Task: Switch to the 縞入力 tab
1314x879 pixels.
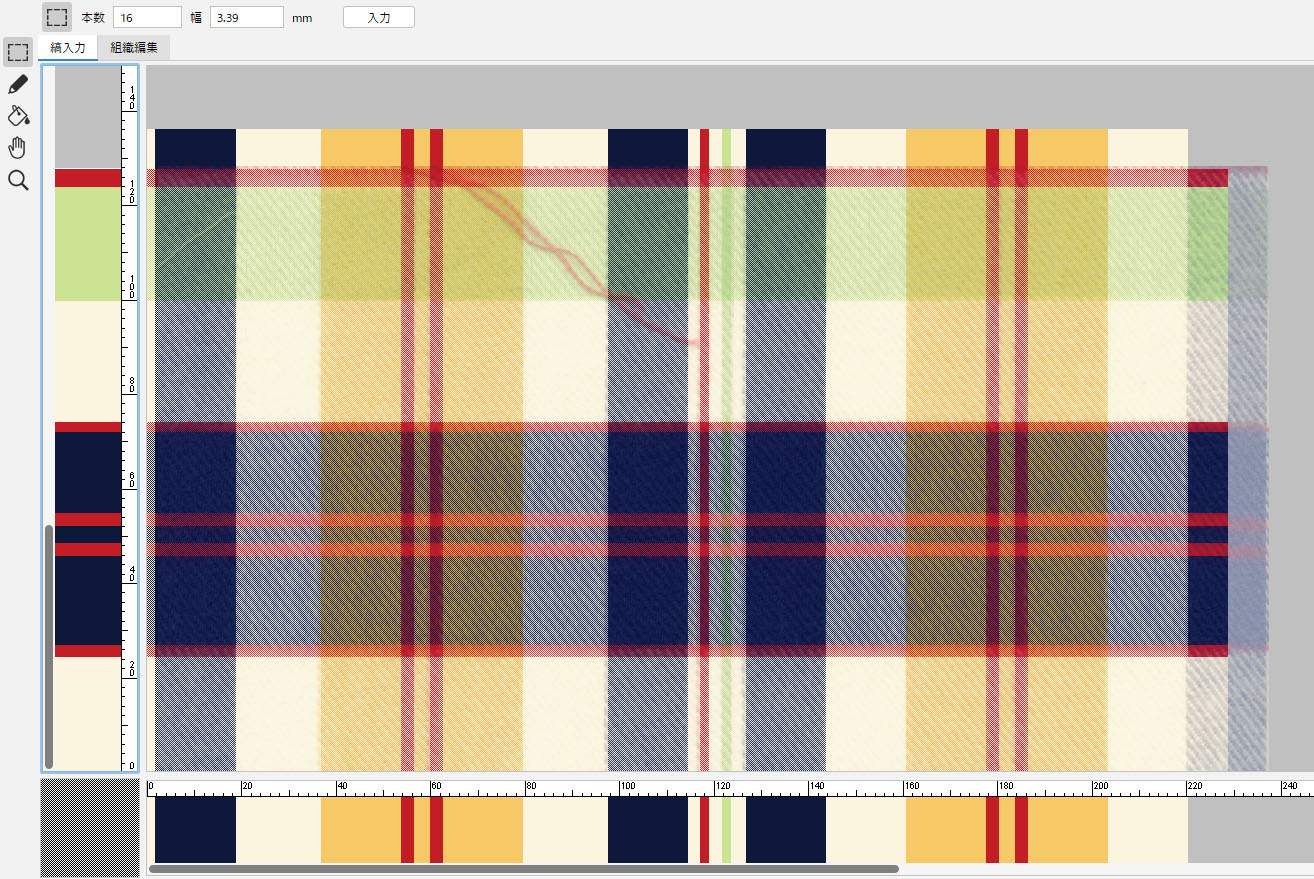Action: click(x=68, y=48)
